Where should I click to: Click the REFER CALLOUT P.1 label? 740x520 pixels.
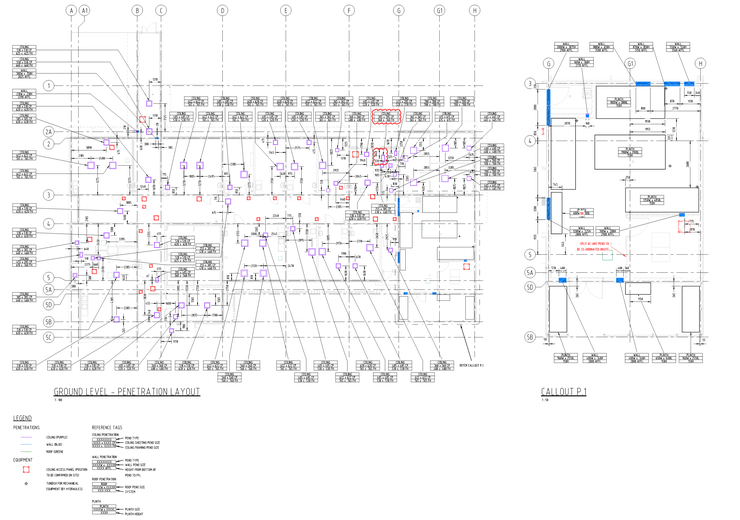pyautogui.click(x=470, y=365)
